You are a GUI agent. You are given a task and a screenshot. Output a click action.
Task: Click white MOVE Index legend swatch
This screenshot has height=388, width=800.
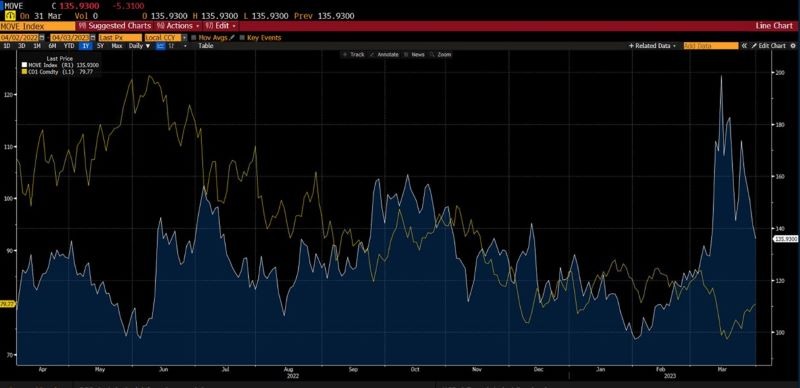click(24, 65)
